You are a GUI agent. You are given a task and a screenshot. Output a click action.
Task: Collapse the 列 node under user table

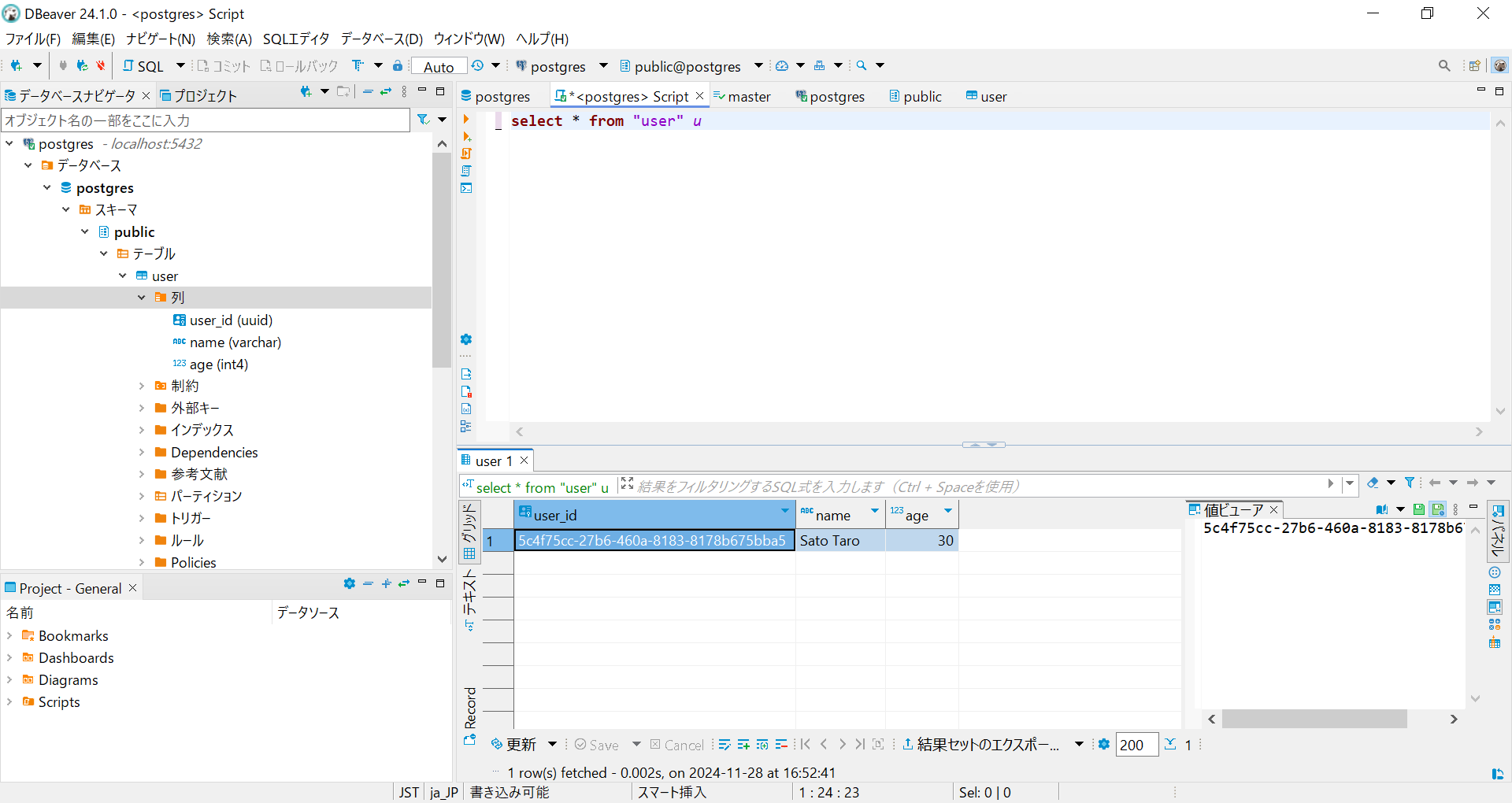pos(142,297)
